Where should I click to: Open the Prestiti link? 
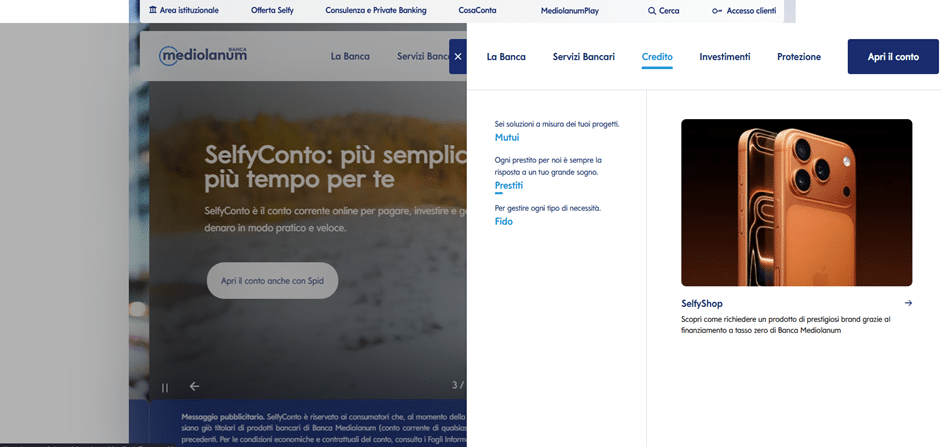click(x=508, y=185)
